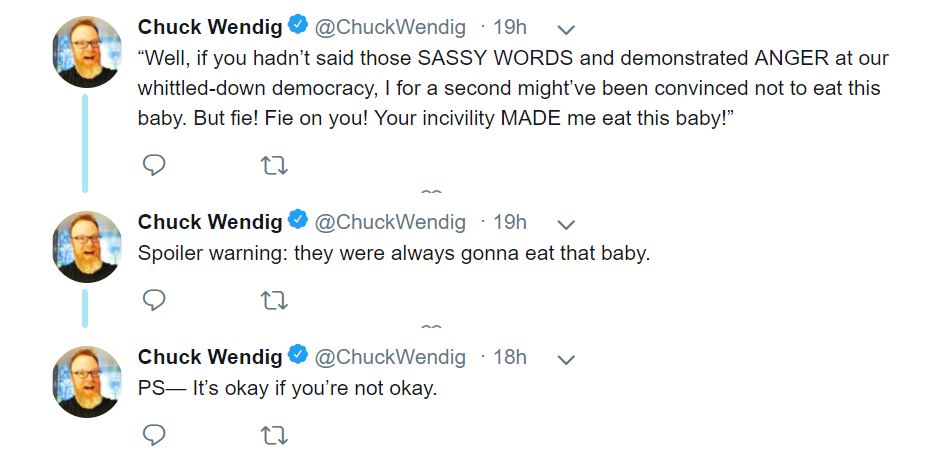The width and height of the screenshot is (942, 459).
Task: Click the avatar beside Spoiler warning tweet
Action: tap(87, 246)
